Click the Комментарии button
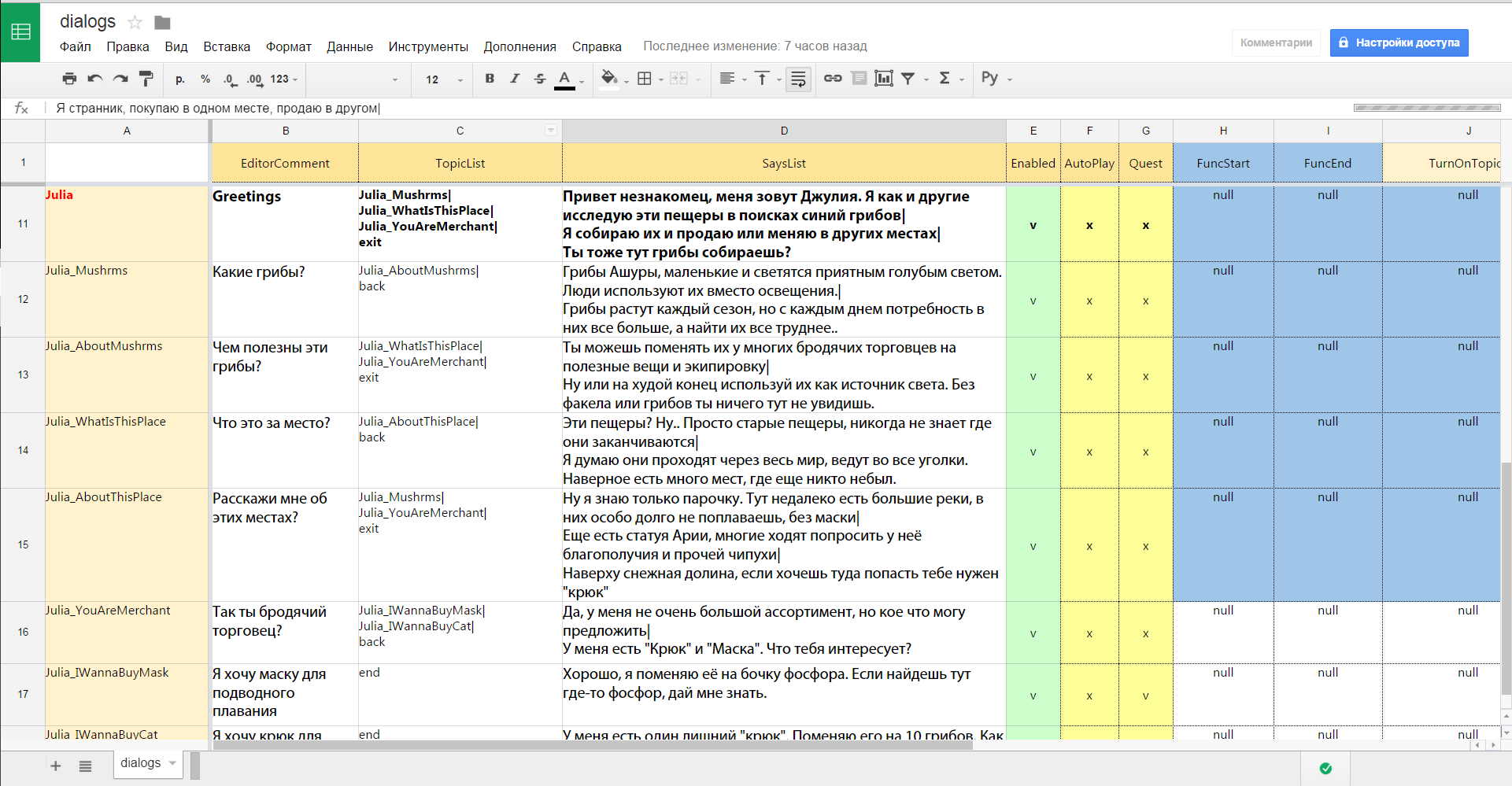1512x786 pixels. [1276, 42]
